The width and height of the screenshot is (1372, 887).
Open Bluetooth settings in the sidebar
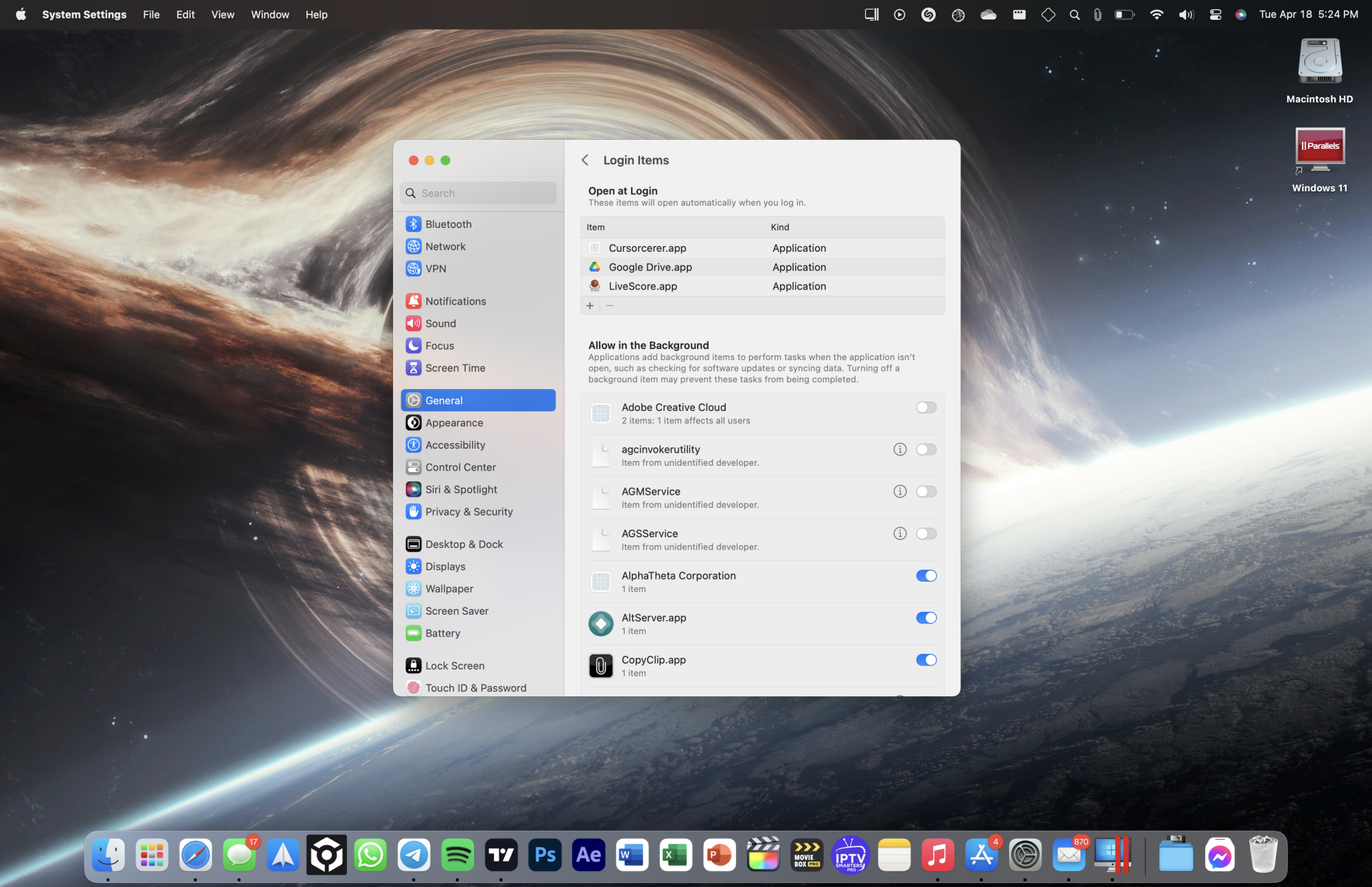point(448,224)
